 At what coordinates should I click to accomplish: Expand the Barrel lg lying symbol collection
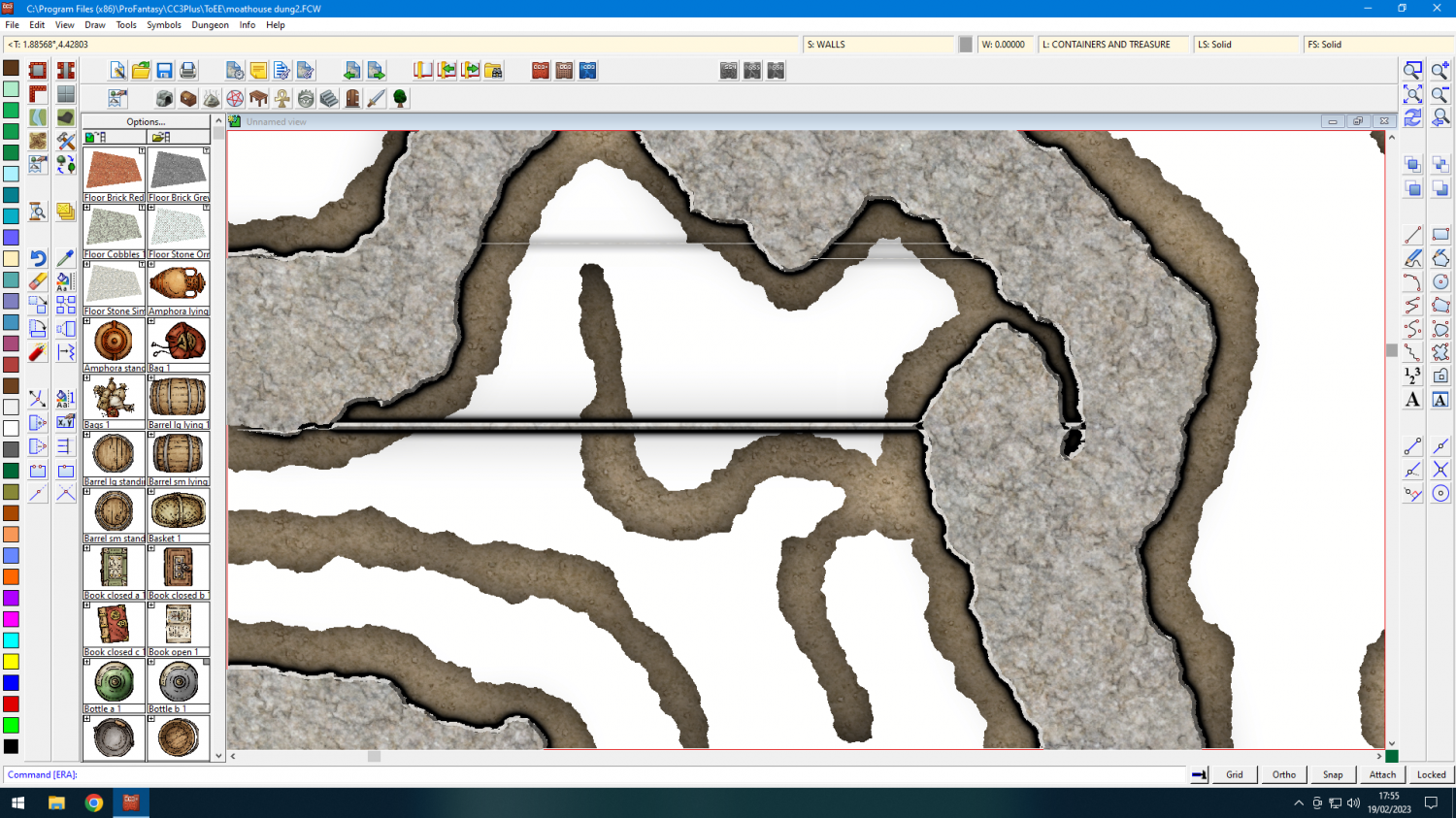click(151, 378)
